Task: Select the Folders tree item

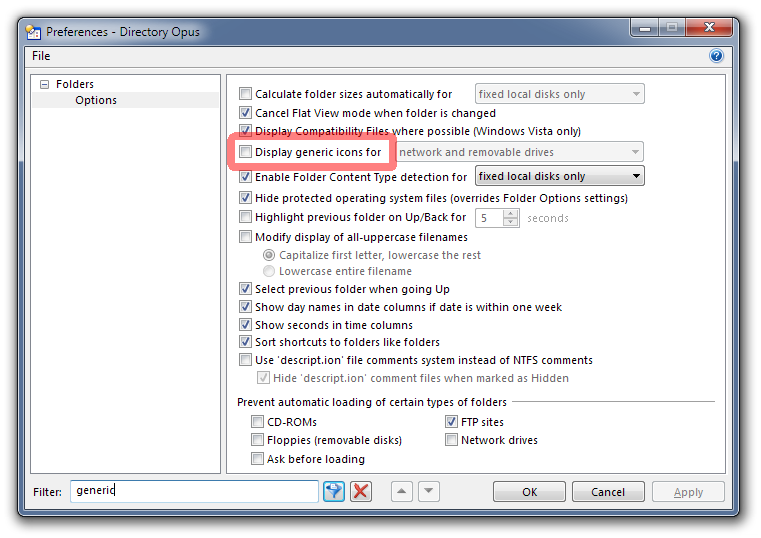Action: click(x=75, y=84)
